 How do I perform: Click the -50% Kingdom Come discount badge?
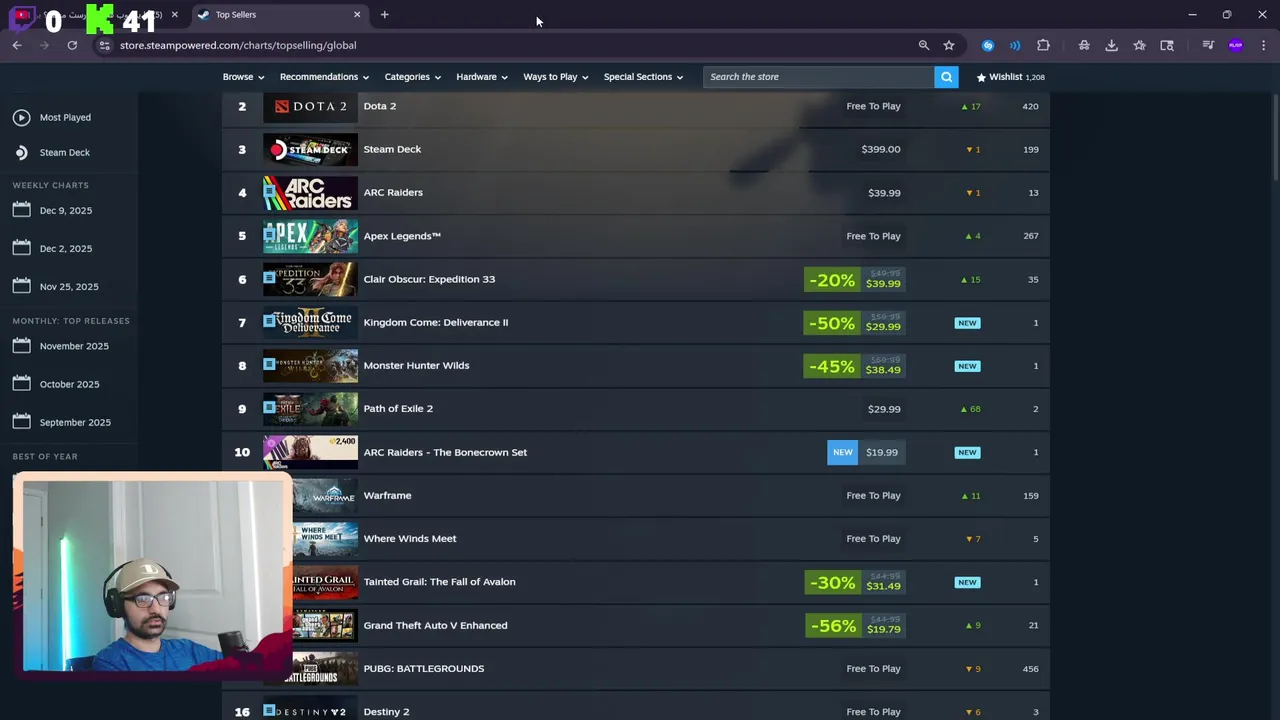coord(832,323)
